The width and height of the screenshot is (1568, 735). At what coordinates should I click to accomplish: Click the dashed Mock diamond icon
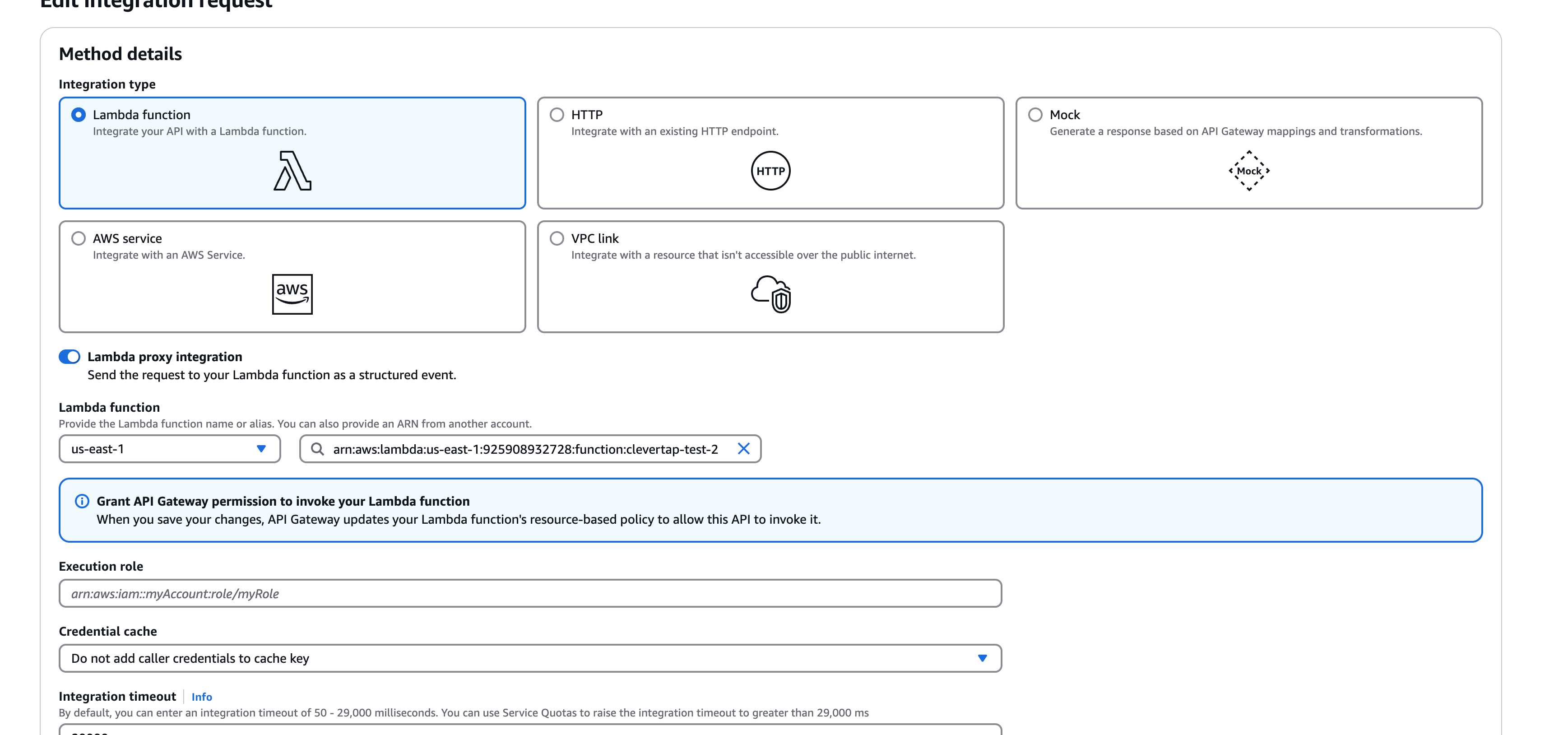tap(1248, 171)
